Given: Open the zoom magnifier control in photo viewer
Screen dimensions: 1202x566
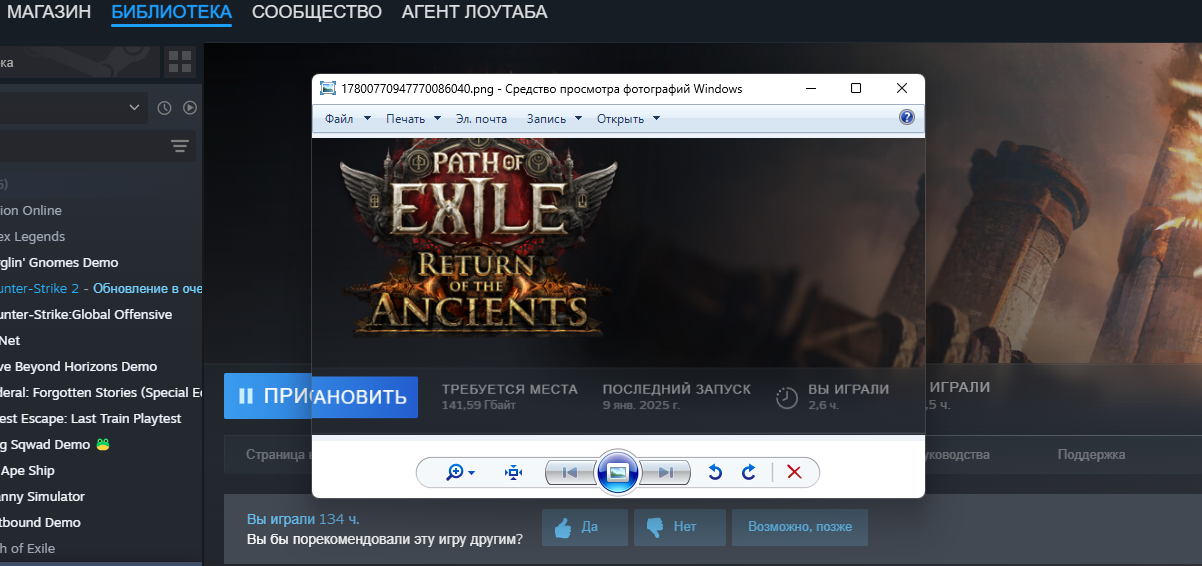Looking at the screenshot, I should click(x=460, y=472).
